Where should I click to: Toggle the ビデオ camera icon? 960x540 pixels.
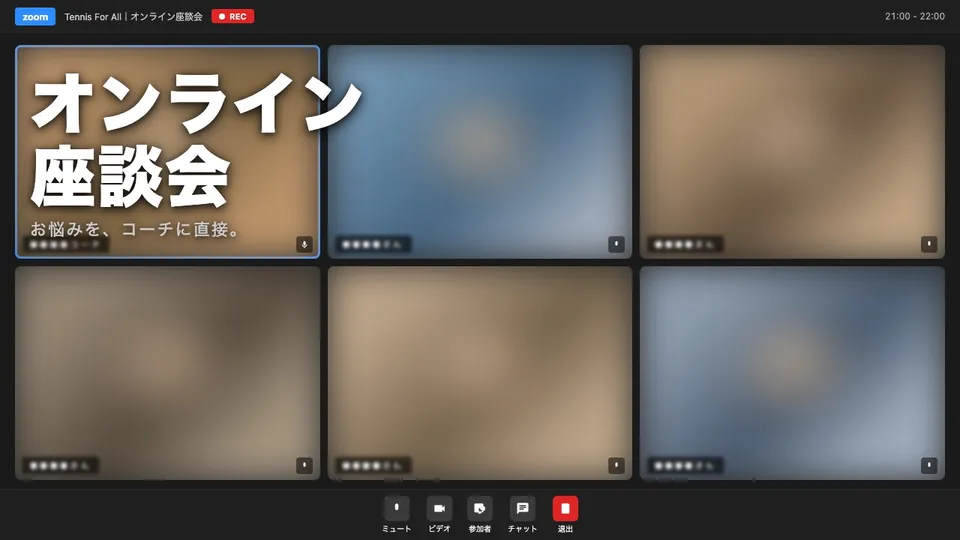point(439,508)
